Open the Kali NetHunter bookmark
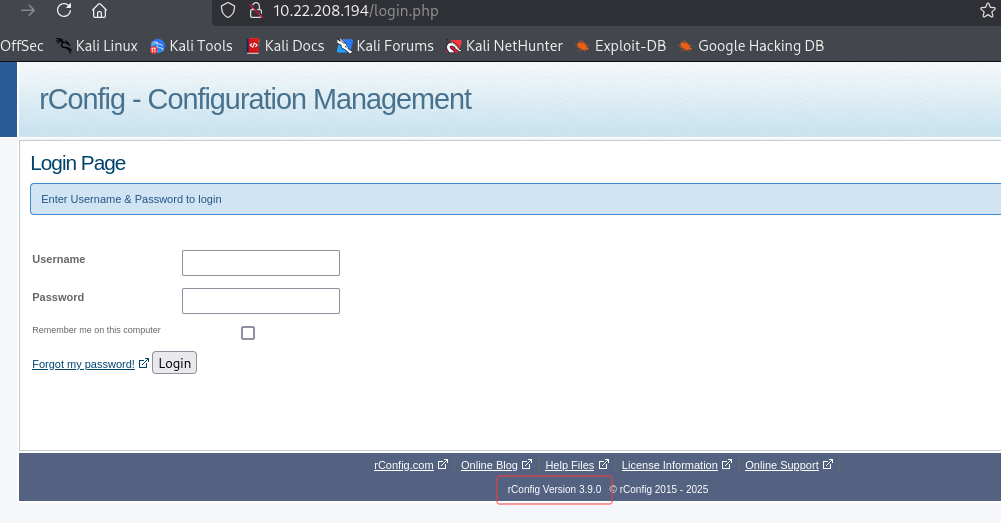The height and width of the screenshot is (523, 1001). point(505,46)
